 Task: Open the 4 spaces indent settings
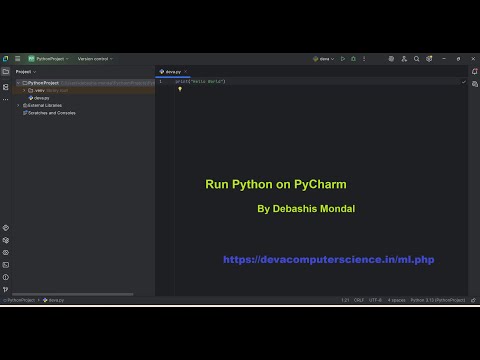point(396,300)
